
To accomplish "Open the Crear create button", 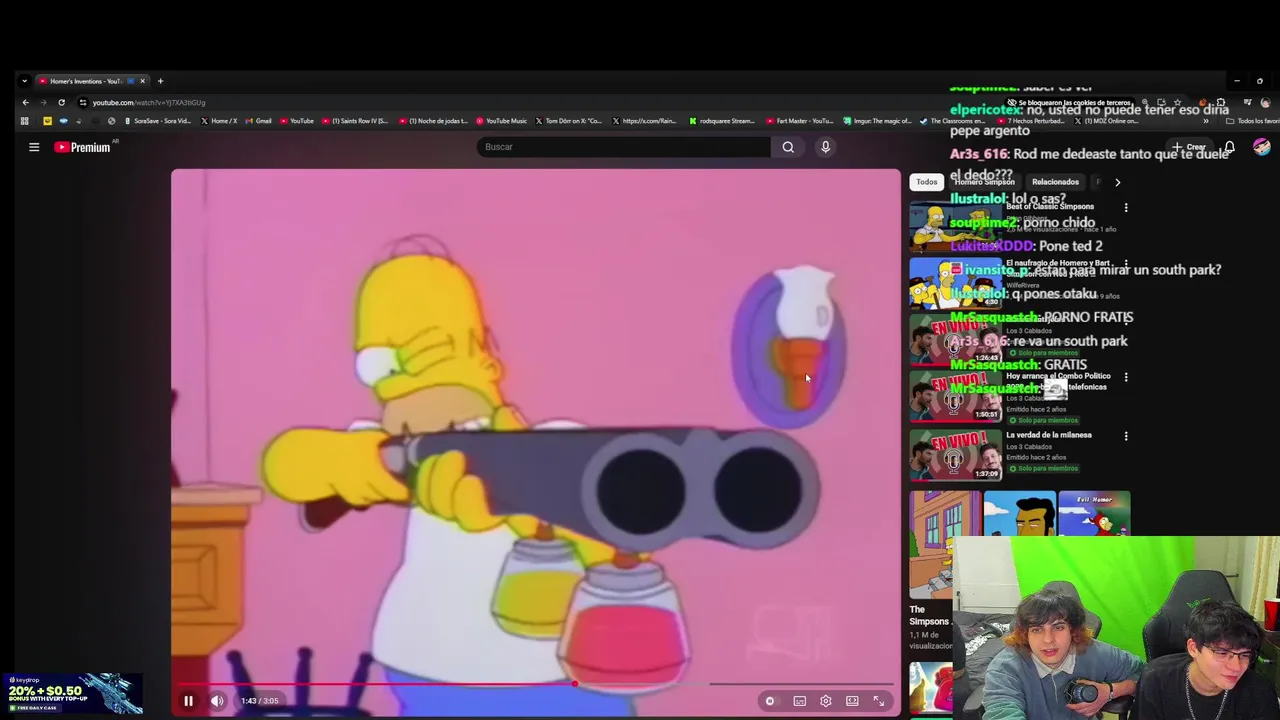I will tap(1190, 147).
